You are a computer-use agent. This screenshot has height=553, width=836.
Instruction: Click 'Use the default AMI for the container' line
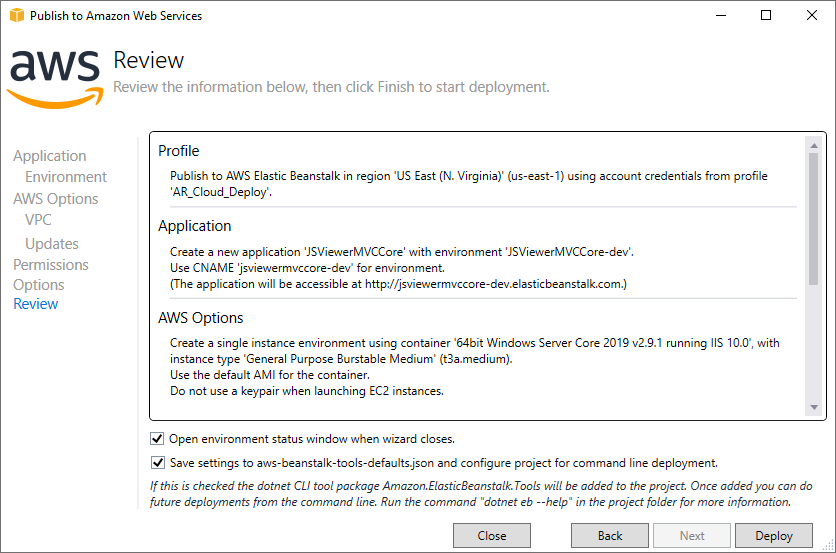pos(270,375)
